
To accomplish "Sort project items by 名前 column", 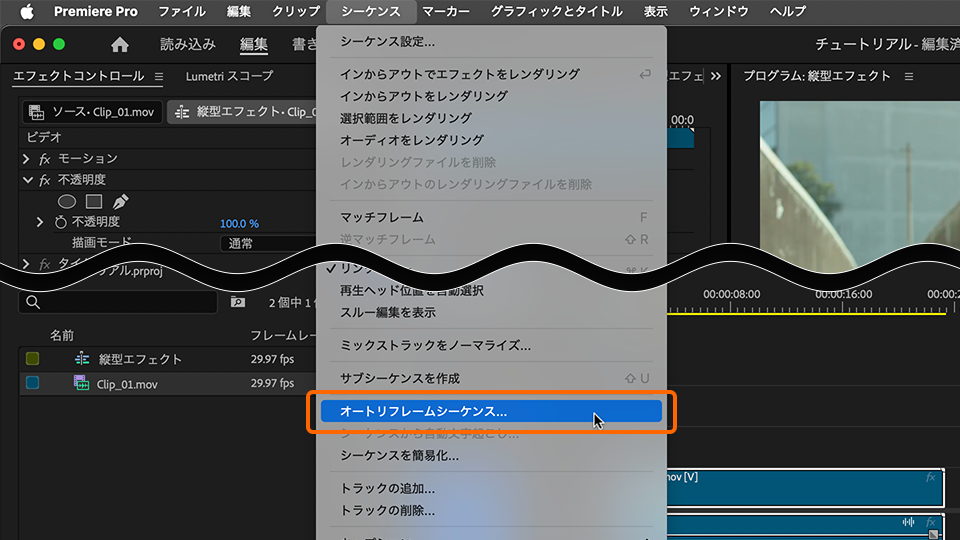I will 62,336.
